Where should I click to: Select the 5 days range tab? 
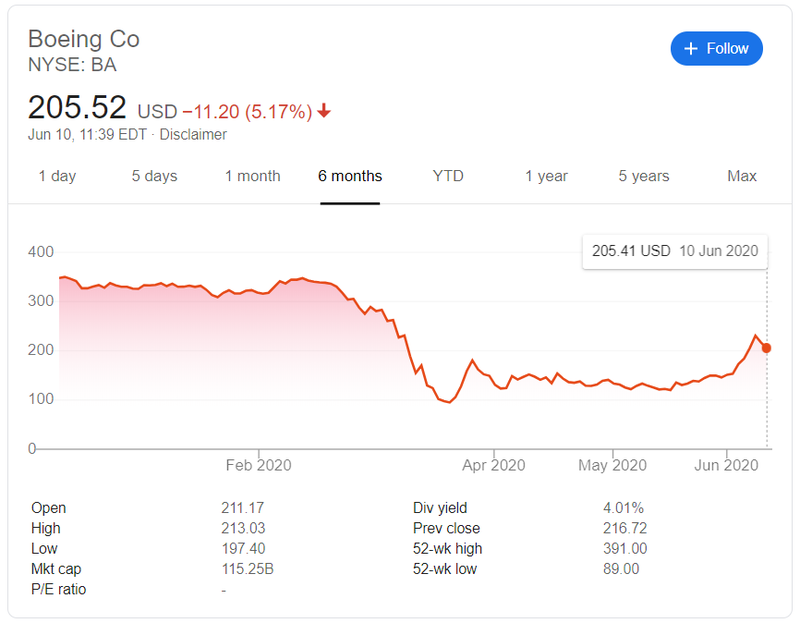pyautogui.click(x=154, y=176)
